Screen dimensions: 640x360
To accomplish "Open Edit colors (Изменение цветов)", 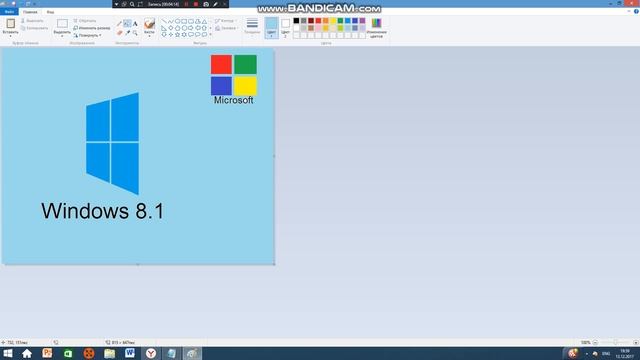I will pyautogui.click(x=376, y=28).
